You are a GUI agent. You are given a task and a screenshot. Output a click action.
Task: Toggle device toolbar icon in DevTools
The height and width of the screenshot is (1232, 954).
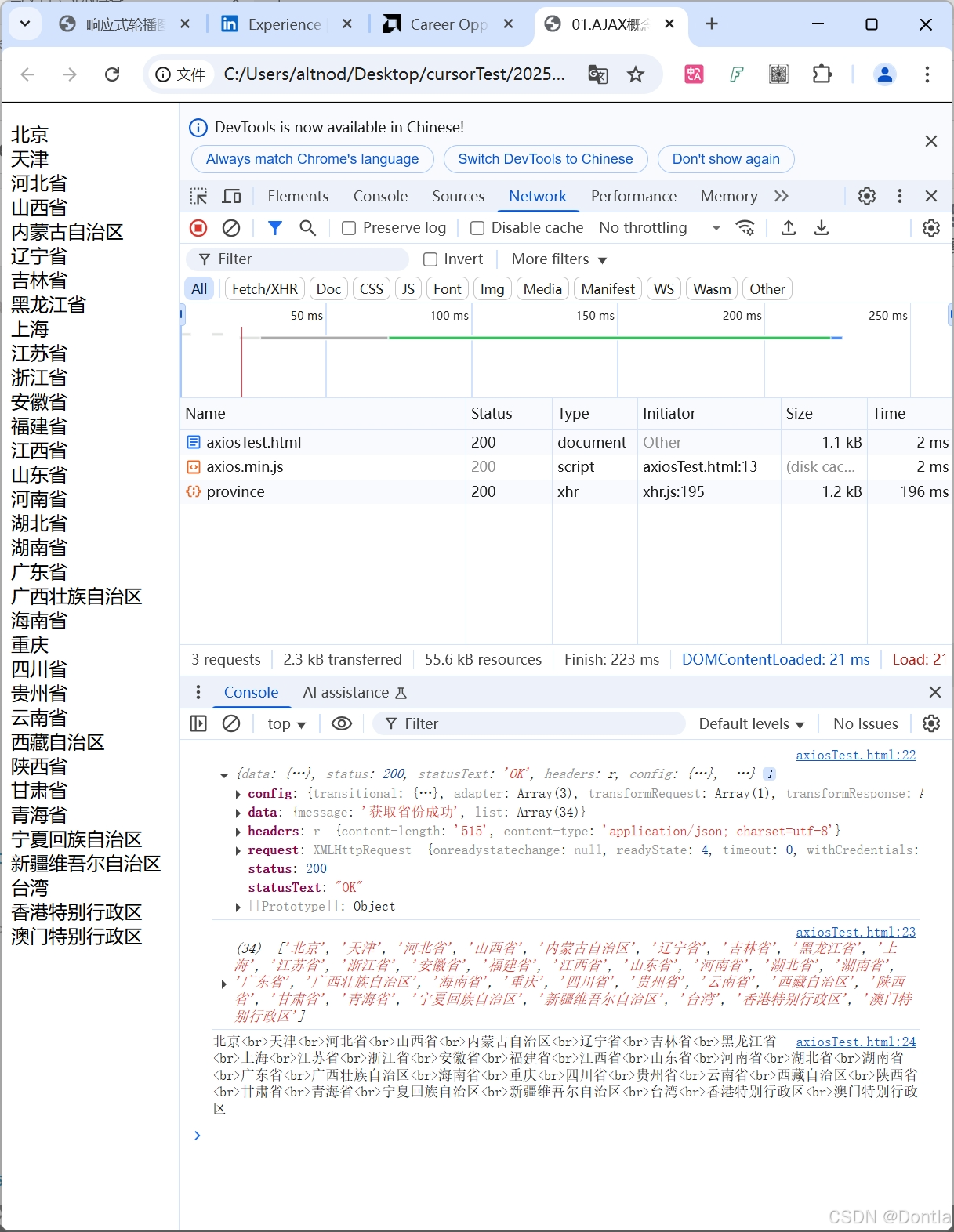coord(232,196)
